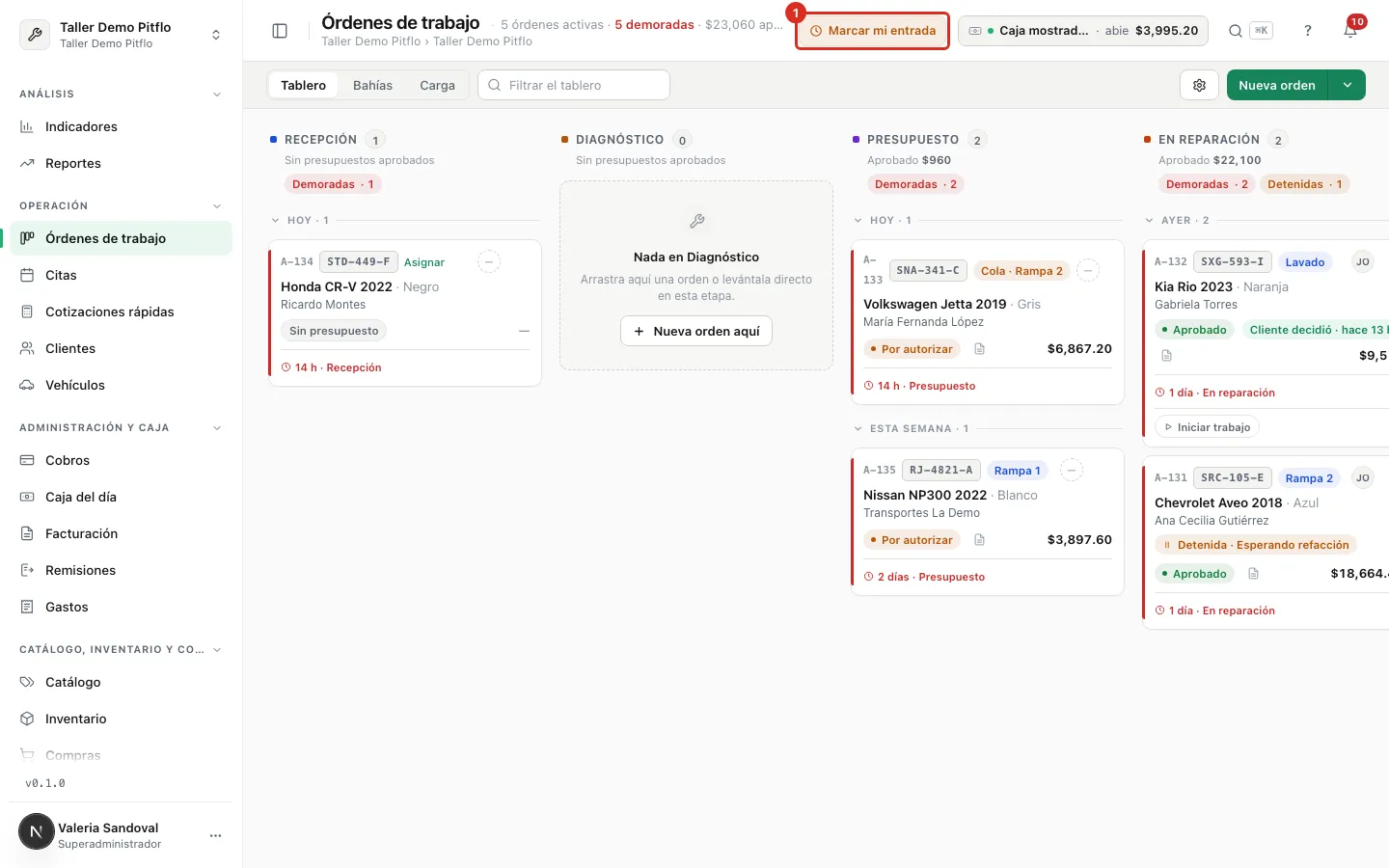
Task: Toggle Detenidas 1 chip in En Reparación
Action: [x=1304, y=184]
